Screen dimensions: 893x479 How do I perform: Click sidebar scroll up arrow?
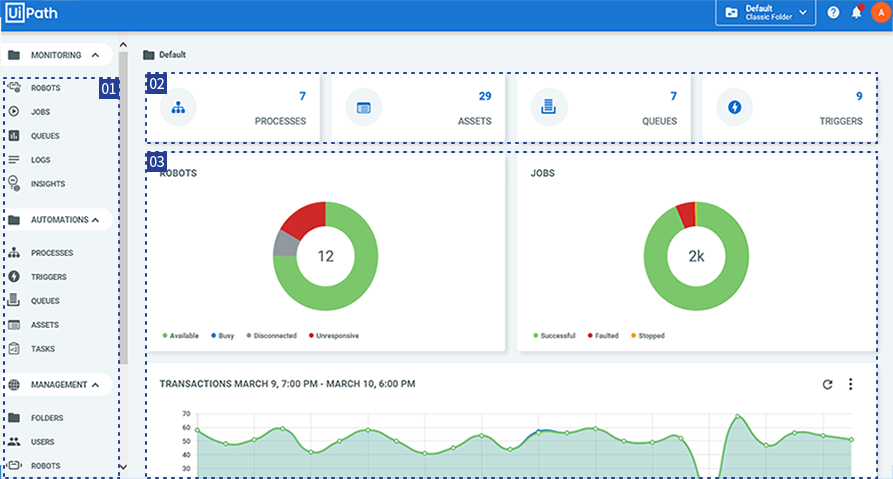coord(123,45)
